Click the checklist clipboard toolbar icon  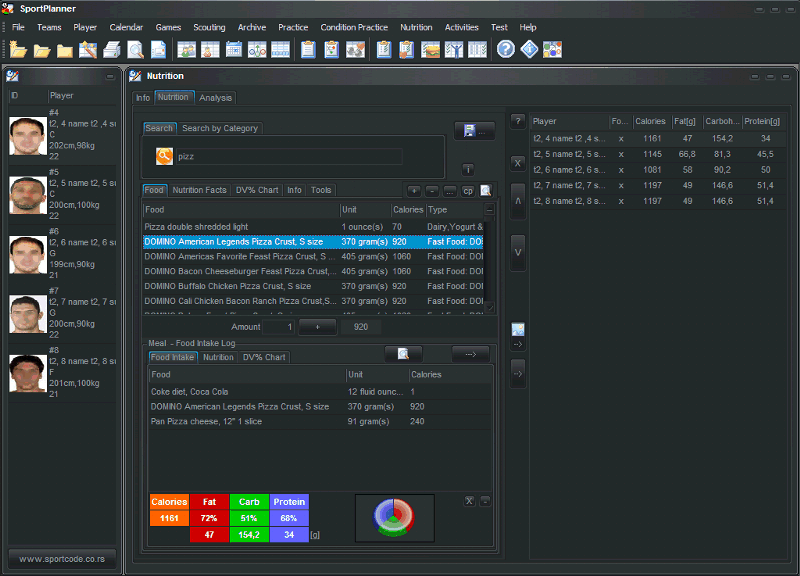tap(384, 49)
